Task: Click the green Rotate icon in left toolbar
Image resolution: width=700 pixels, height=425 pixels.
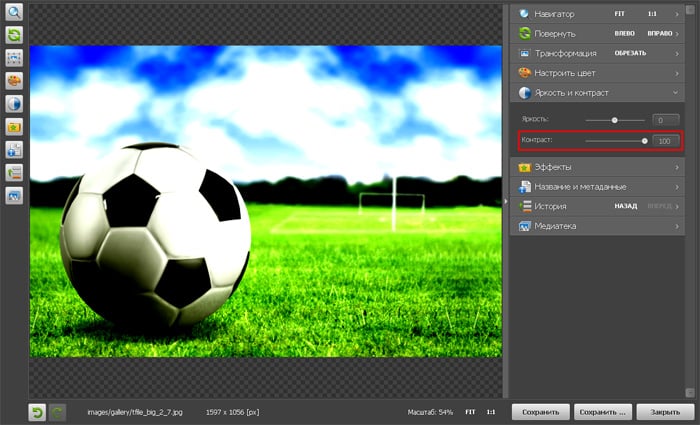Action: (x=15, y=35)
